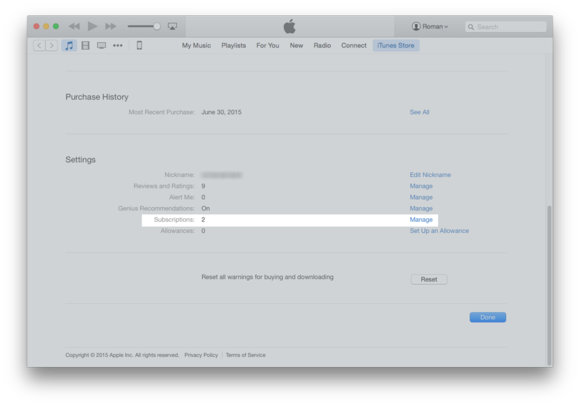Open the Radio tab

click(322, 45)
